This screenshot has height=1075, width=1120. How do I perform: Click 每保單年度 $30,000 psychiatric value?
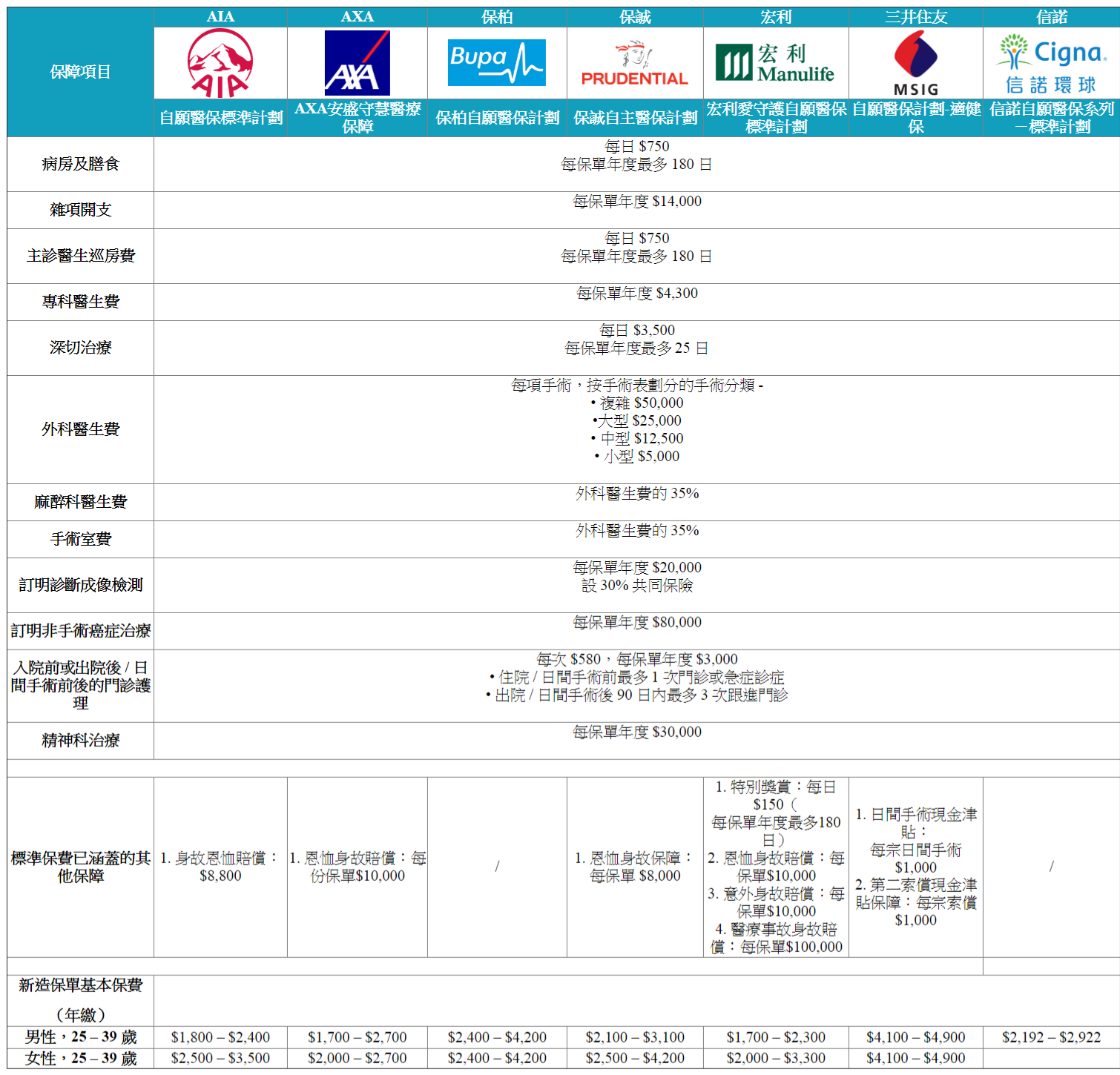[x=637, y=732]
